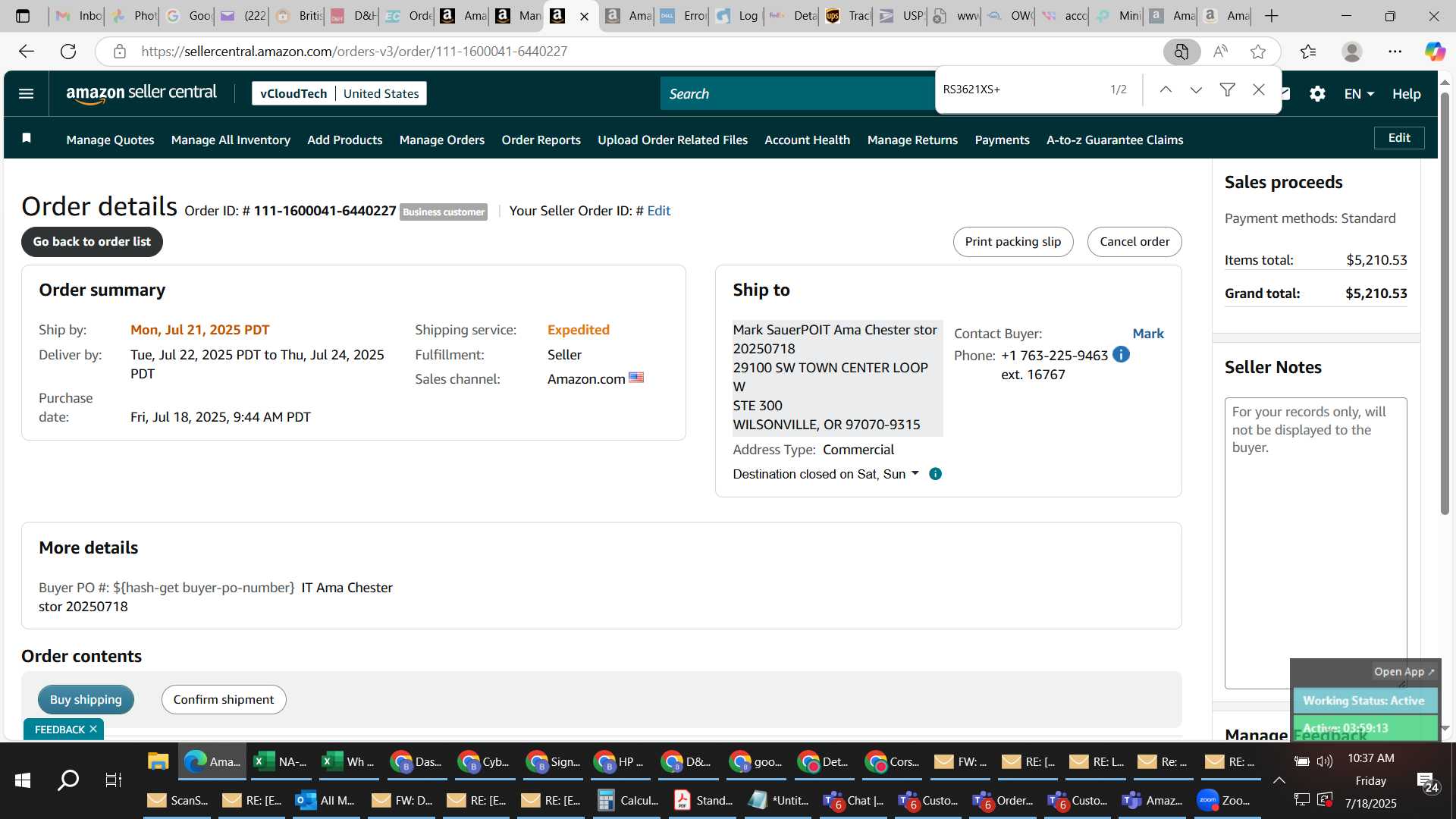Open the favorites list icon
Viewport: 1456px width, 819px height.
tap(1308, 51)
